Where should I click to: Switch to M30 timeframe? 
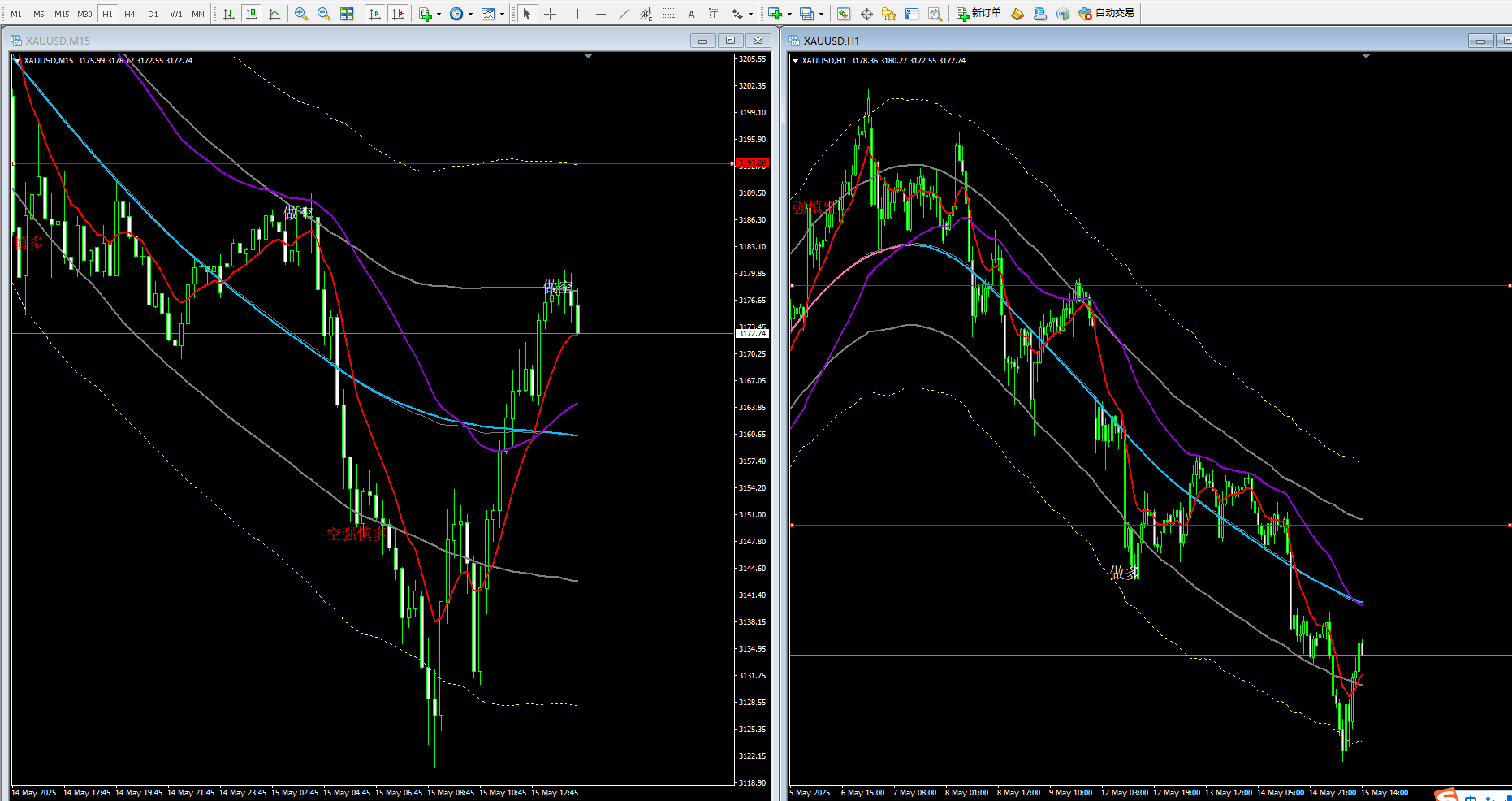[84, 14]
